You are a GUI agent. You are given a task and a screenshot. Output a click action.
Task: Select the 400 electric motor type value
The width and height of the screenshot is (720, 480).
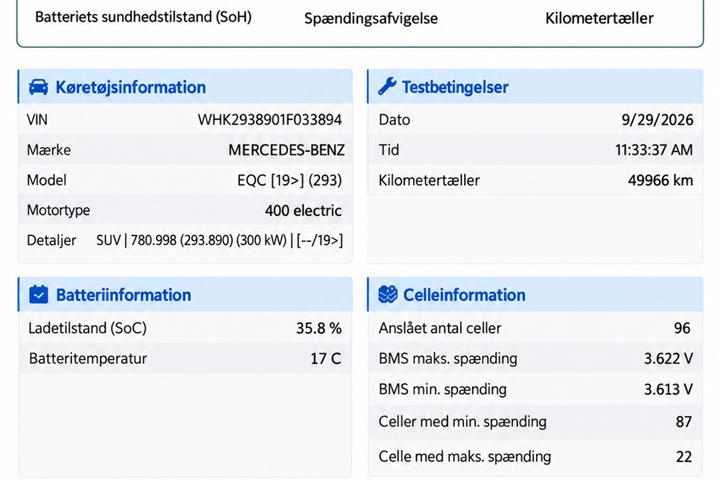303,210
